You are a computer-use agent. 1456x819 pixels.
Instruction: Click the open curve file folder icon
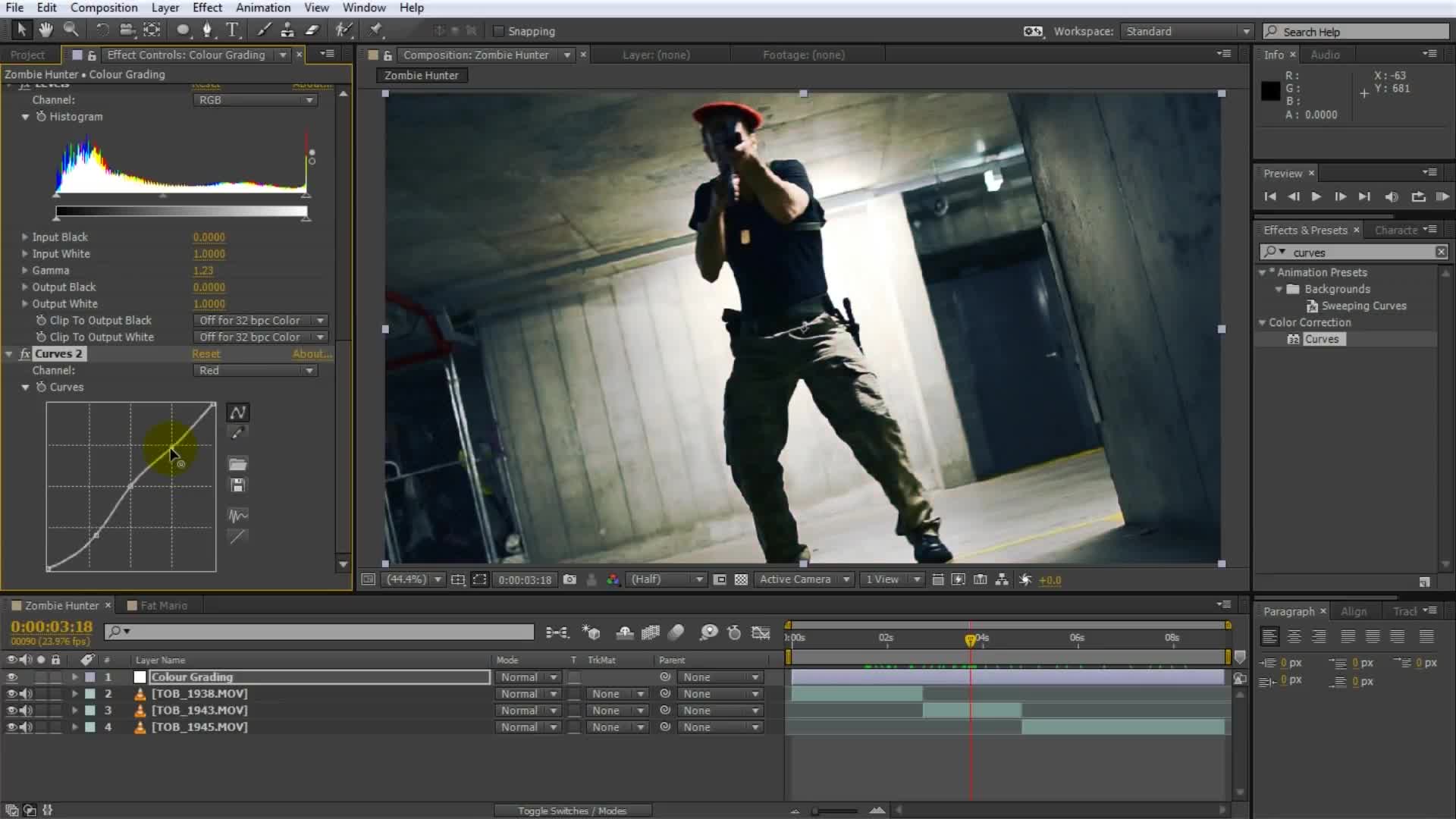[237, 464]
